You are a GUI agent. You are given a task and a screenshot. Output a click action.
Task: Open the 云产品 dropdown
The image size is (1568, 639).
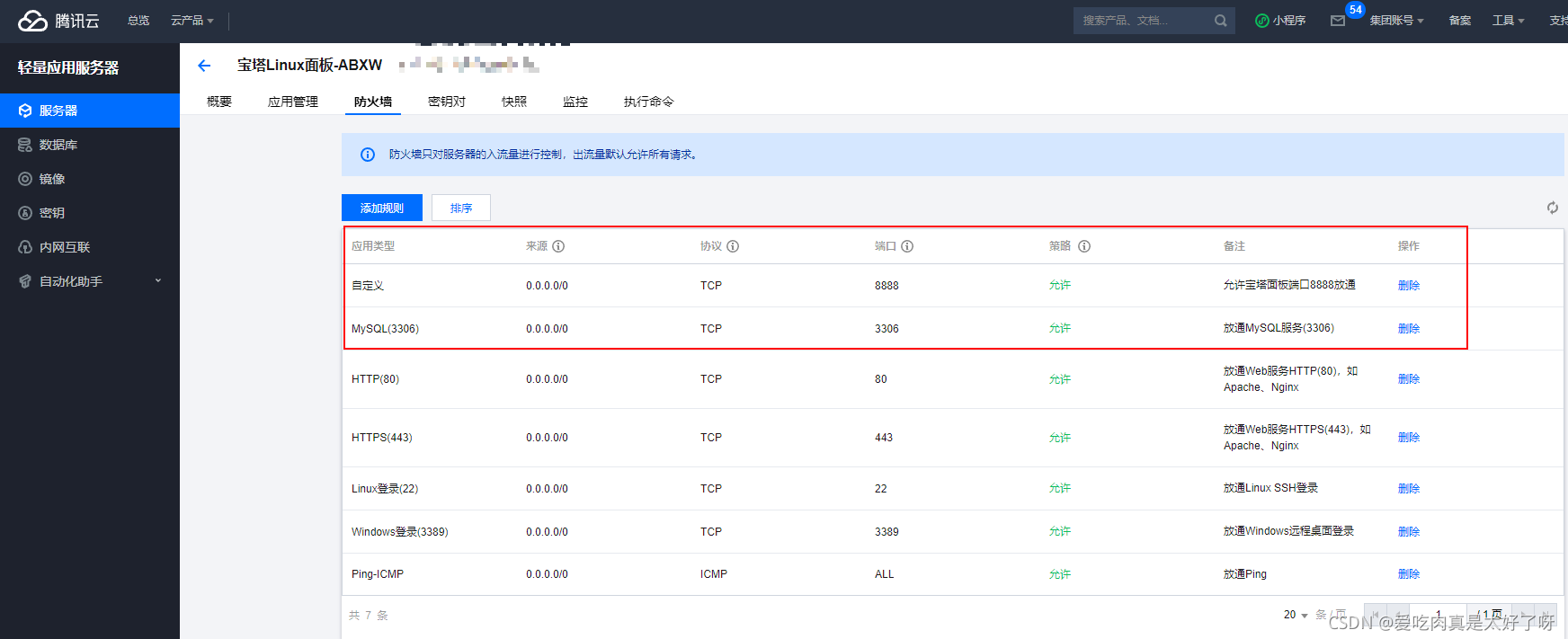point(192,21)
